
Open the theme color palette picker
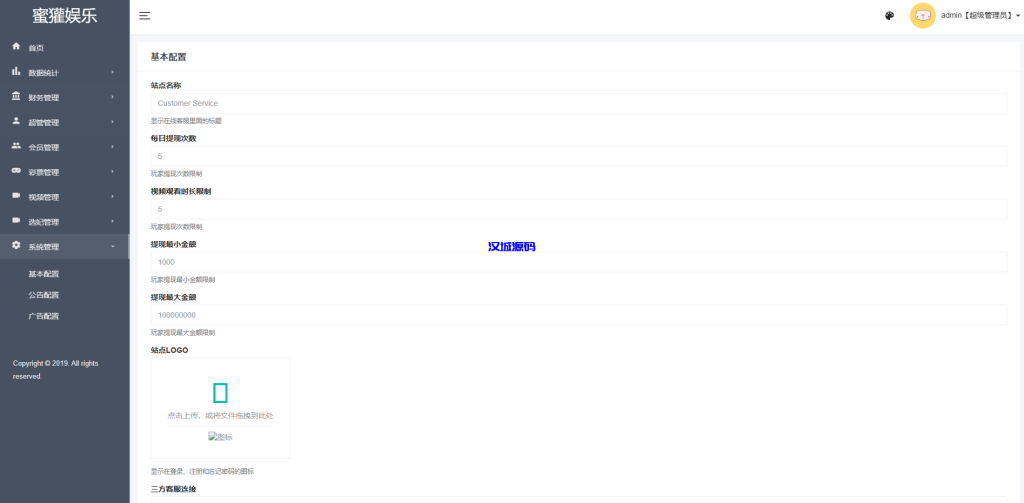890,16
